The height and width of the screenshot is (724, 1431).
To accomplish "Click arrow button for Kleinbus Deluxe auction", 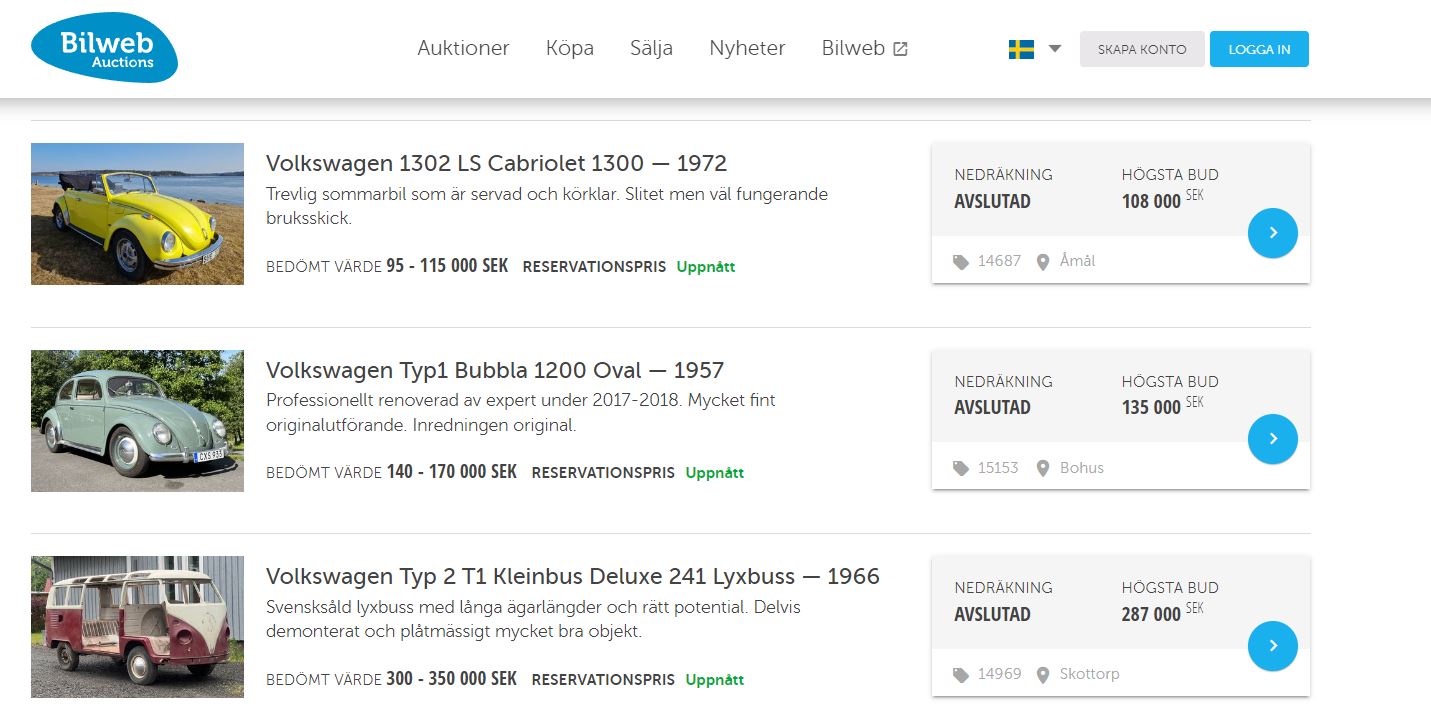I will point(1273,646).
